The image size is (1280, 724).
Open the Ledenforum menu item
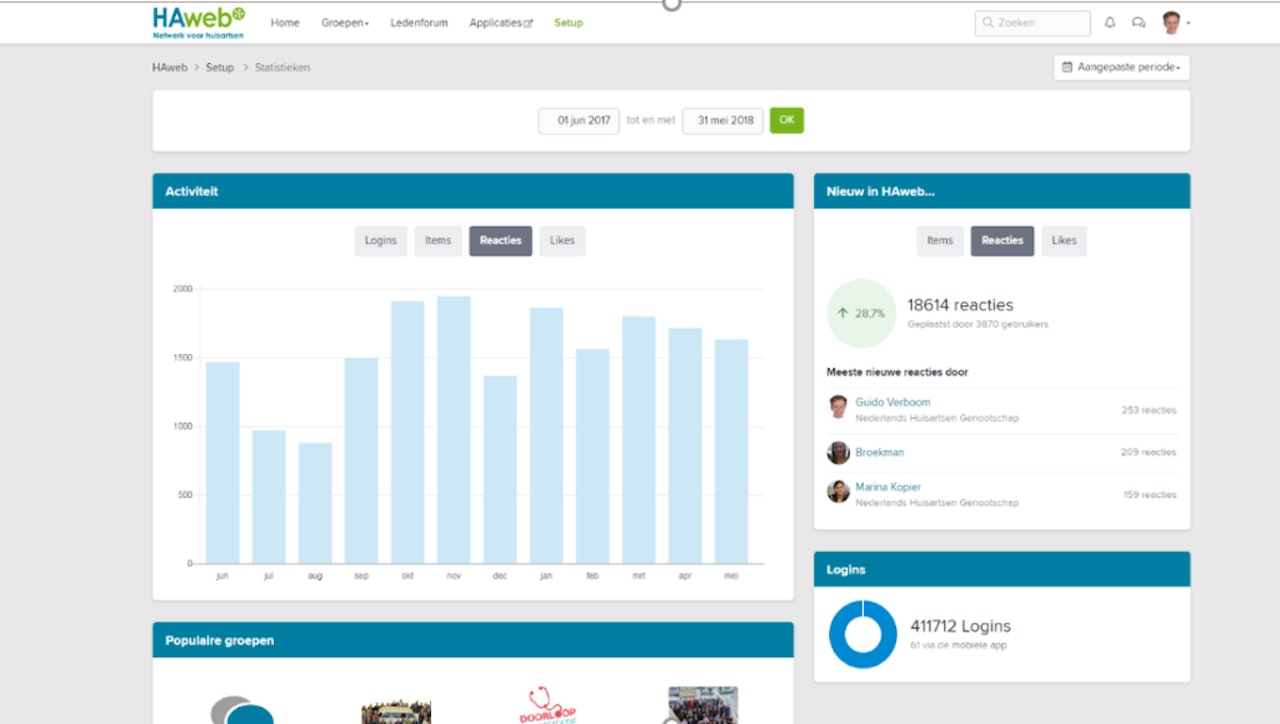point(419,22)
